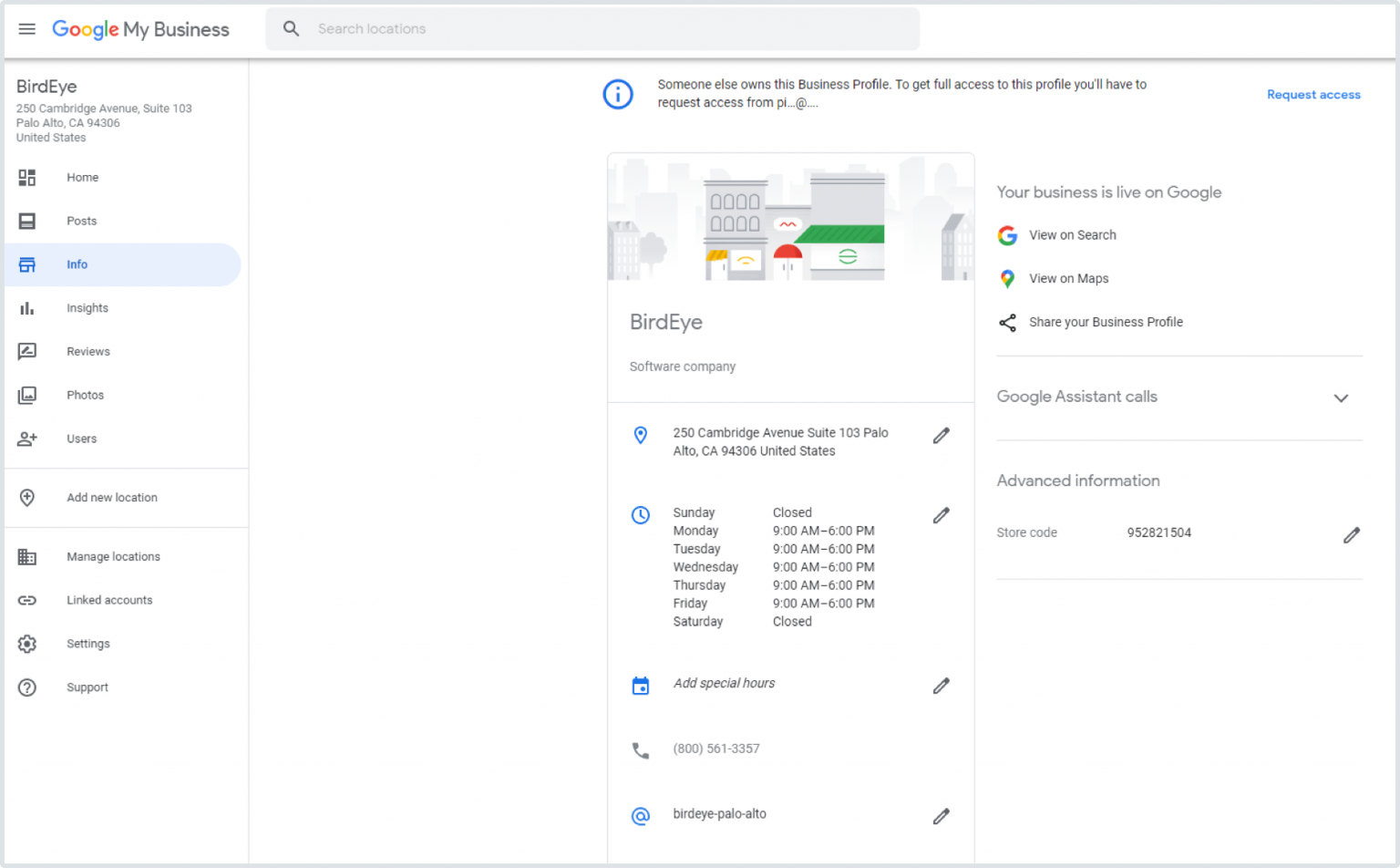The image size is (1400, 868).
Task: Edit special hours with pencil icon
Action: (x=942, y=686)
